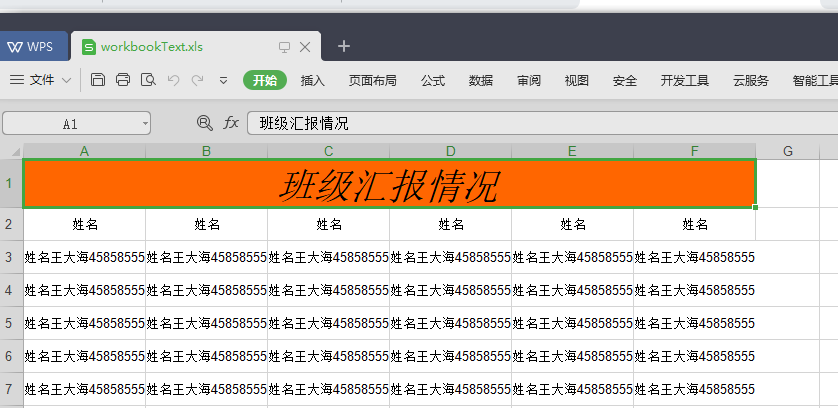
Task: Click cell A3 姓名王大海45858555
Action: (84, 257)
